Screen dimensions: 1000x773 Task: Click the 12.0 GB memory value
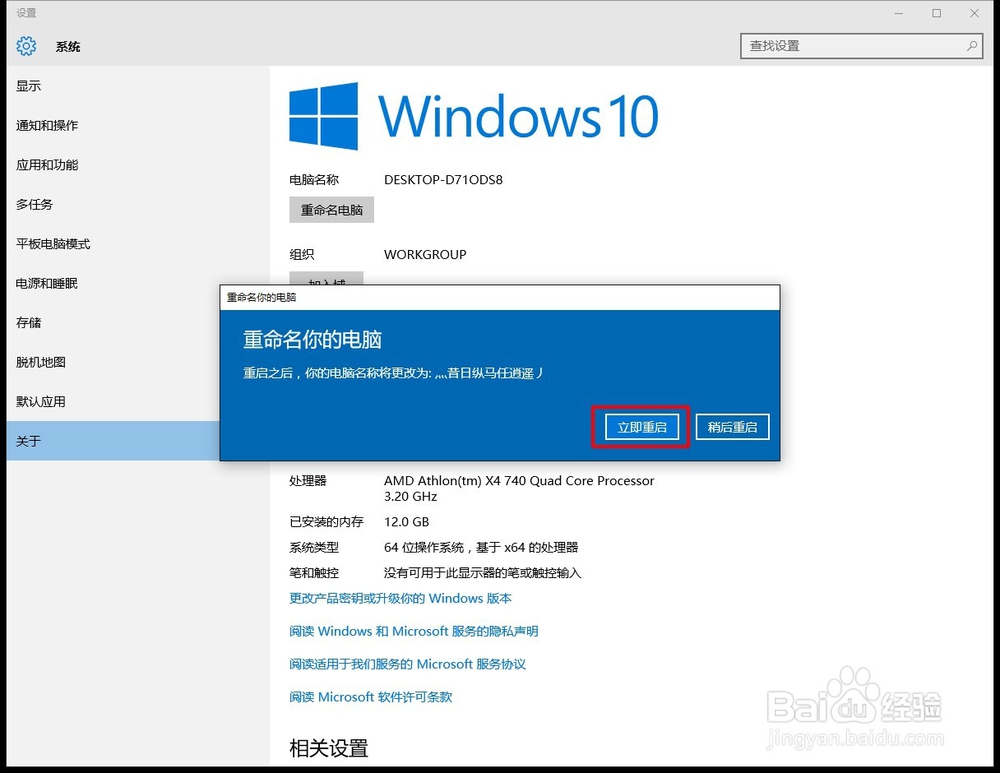[x=406, y=522]
